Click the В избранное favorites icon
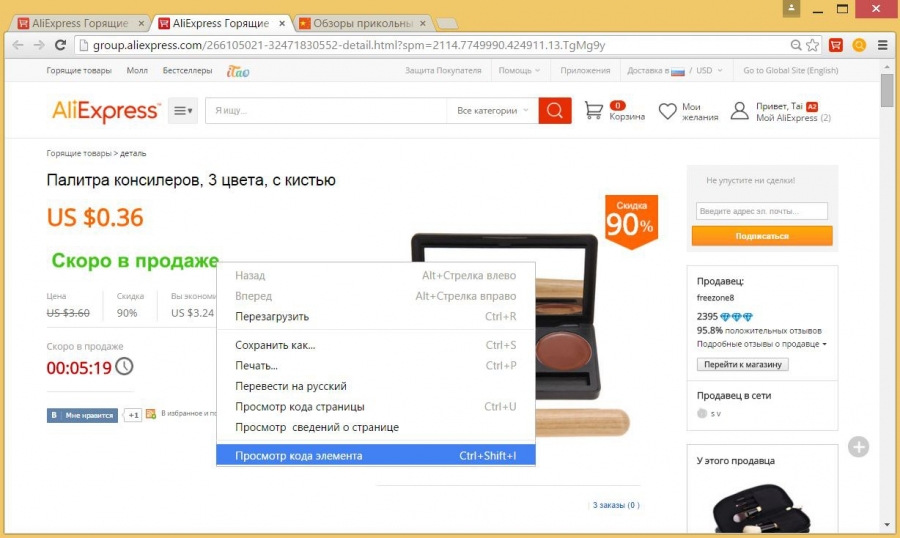900x538 pixels. click(151, 413)
